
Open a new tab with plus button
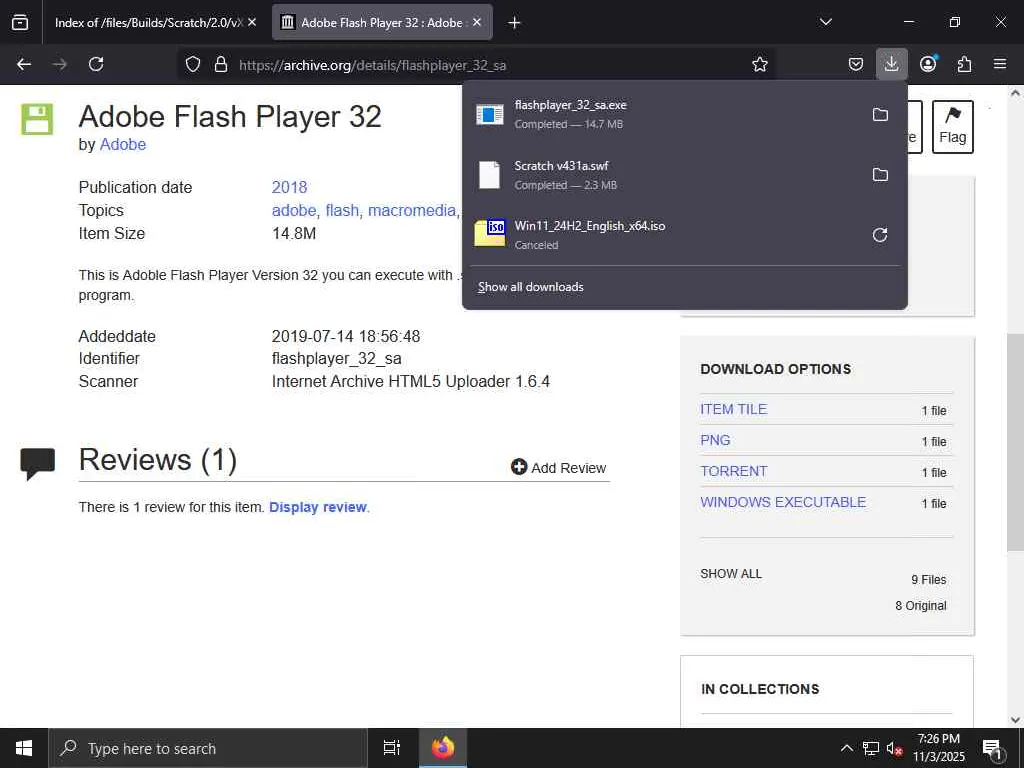point(514,22)
